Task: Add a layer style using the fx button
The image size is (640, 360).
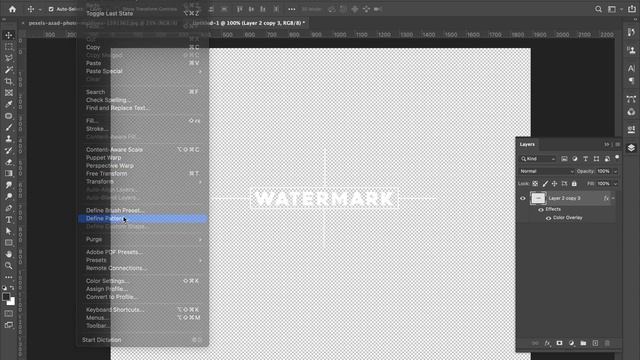Action: [x=547, y=343]
